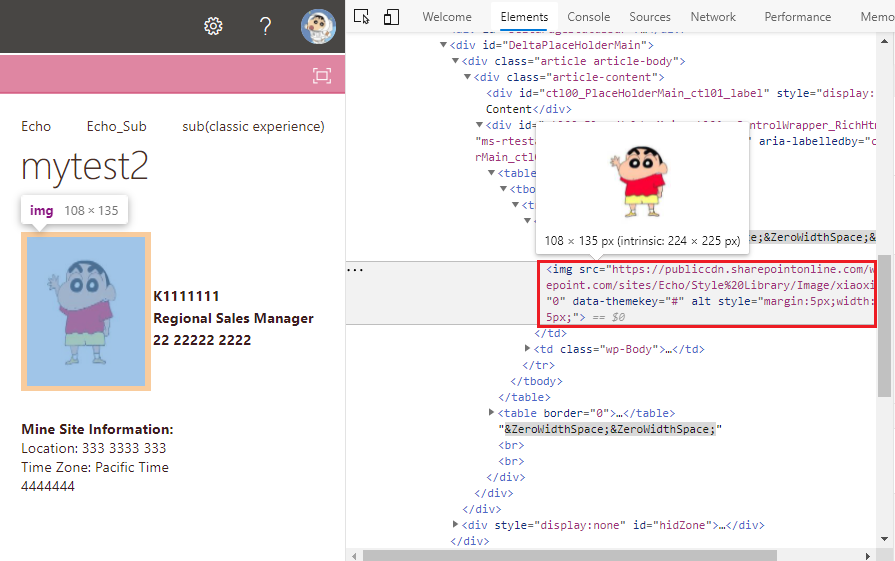
Task: Open the Console tab
Action: coord(588,17)
